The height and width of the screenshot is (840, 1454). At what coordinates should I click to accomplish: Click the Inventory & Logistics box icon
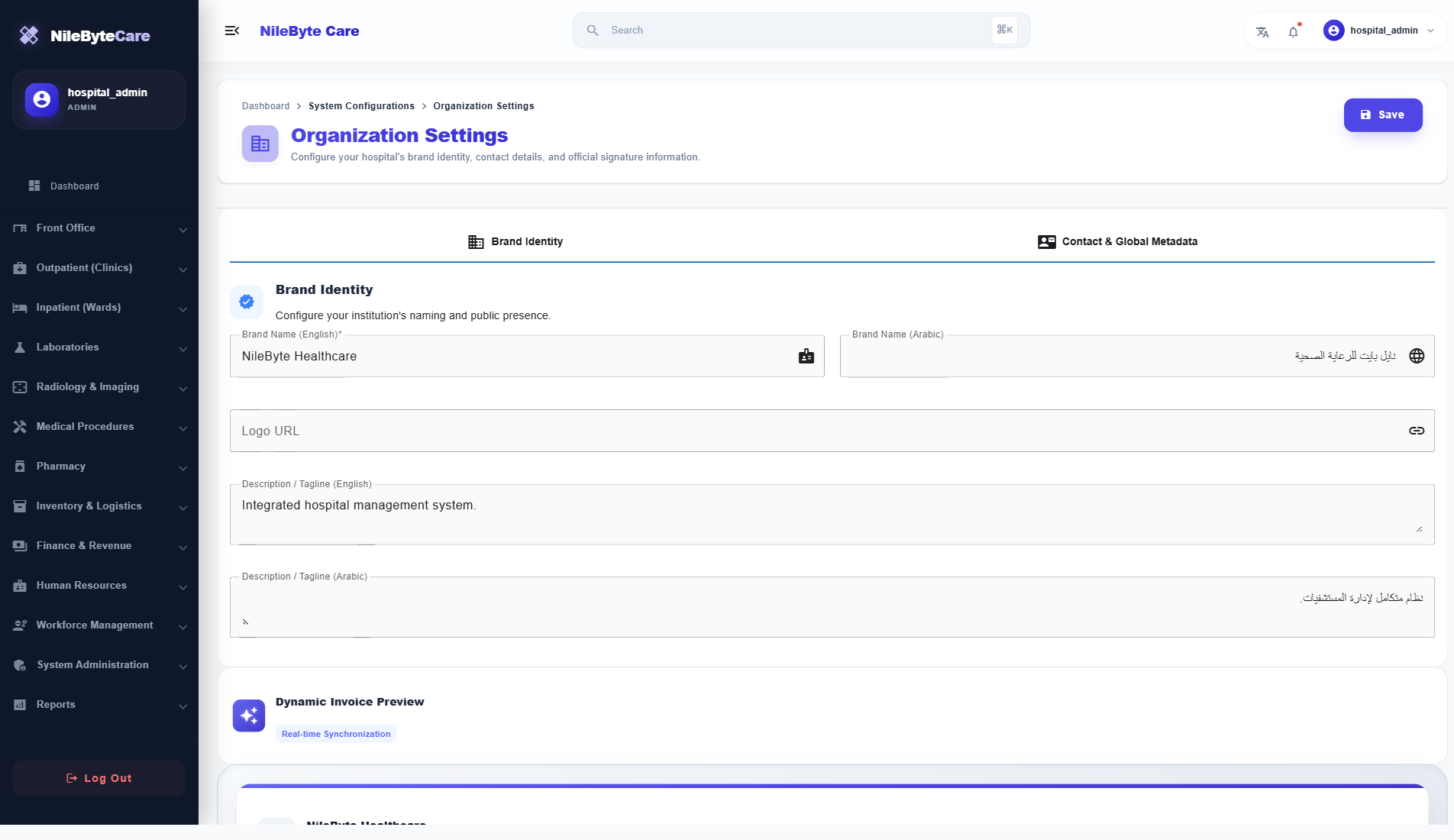[x=20, y=506]
